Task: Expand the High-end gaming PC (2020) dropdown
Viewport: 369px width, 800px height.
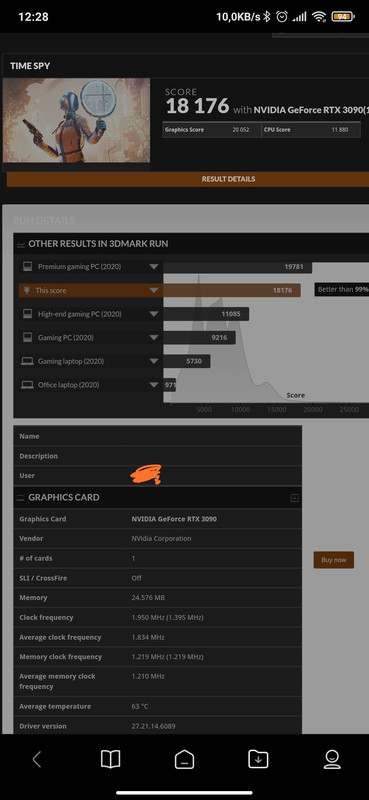Action: point(154,314)
